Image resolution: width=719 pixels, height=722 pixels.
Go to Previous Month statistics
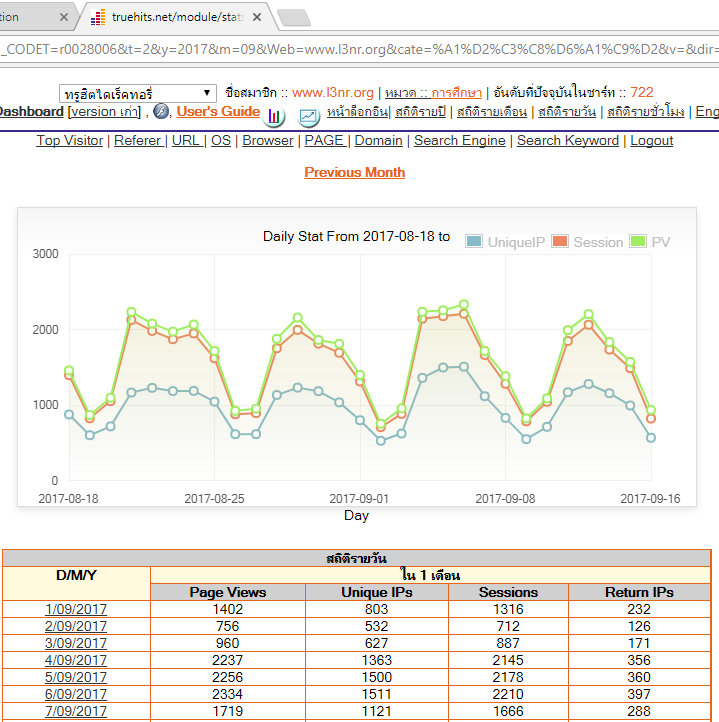pyautogui.click(x=354, y=172)
